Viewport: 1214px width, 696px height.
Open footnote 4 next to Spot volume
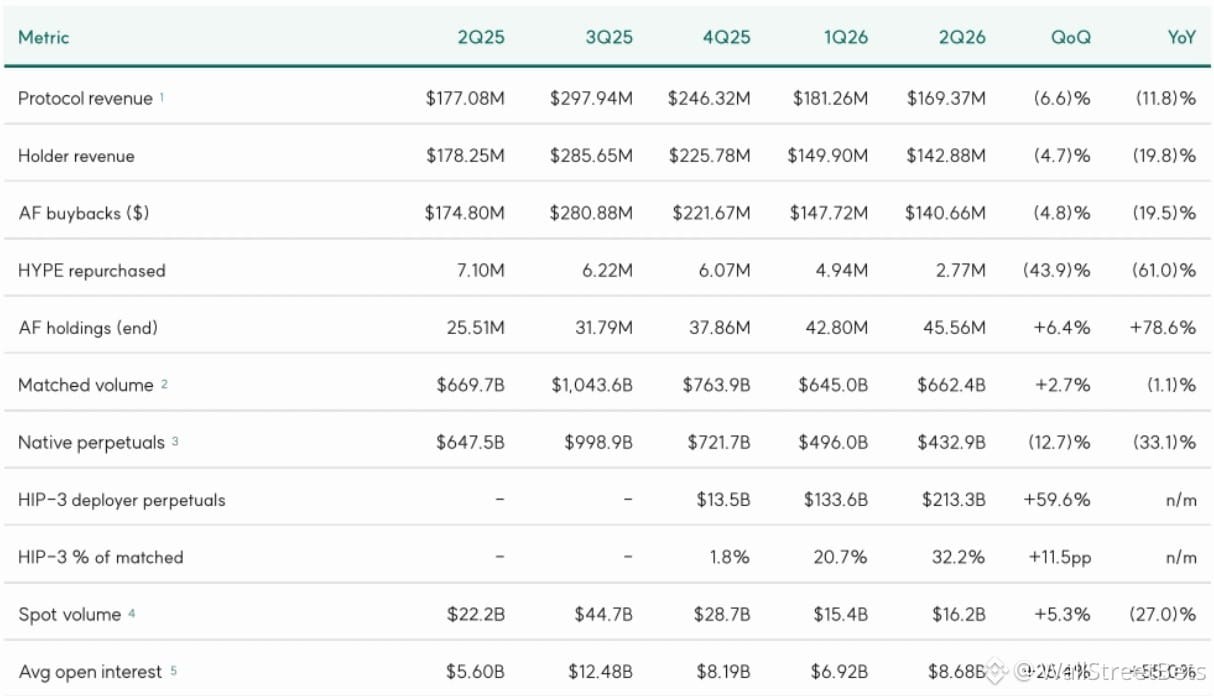coord(131,612)
